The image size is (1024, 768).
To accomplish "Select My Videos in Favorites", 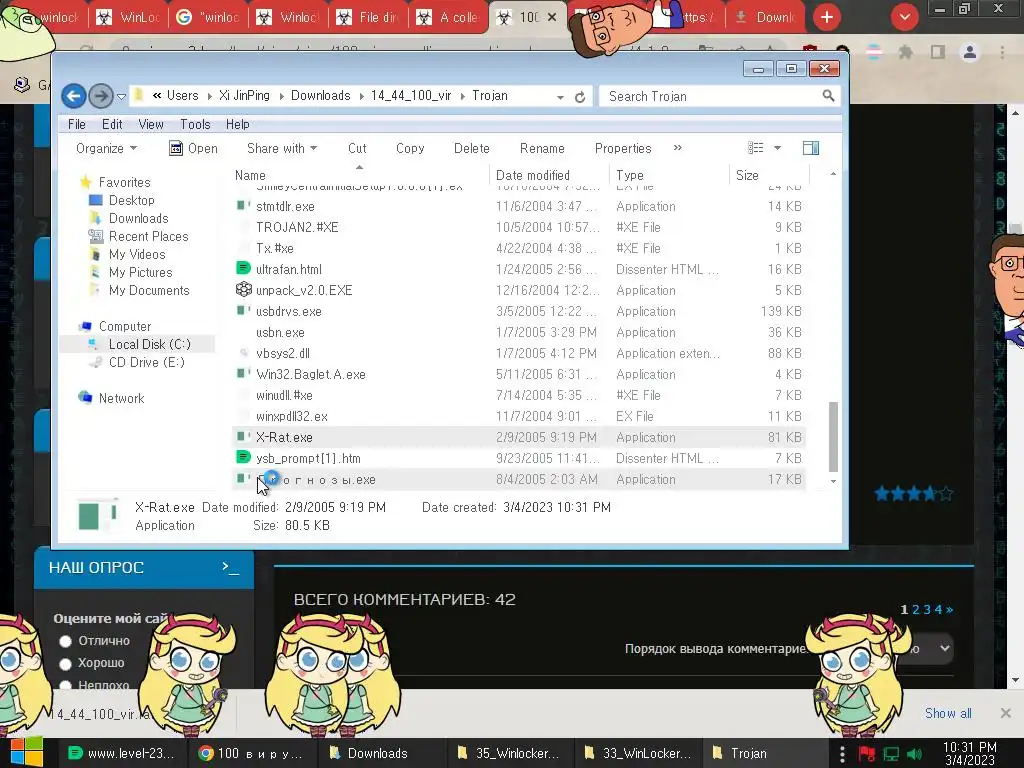I will [137, 254].
